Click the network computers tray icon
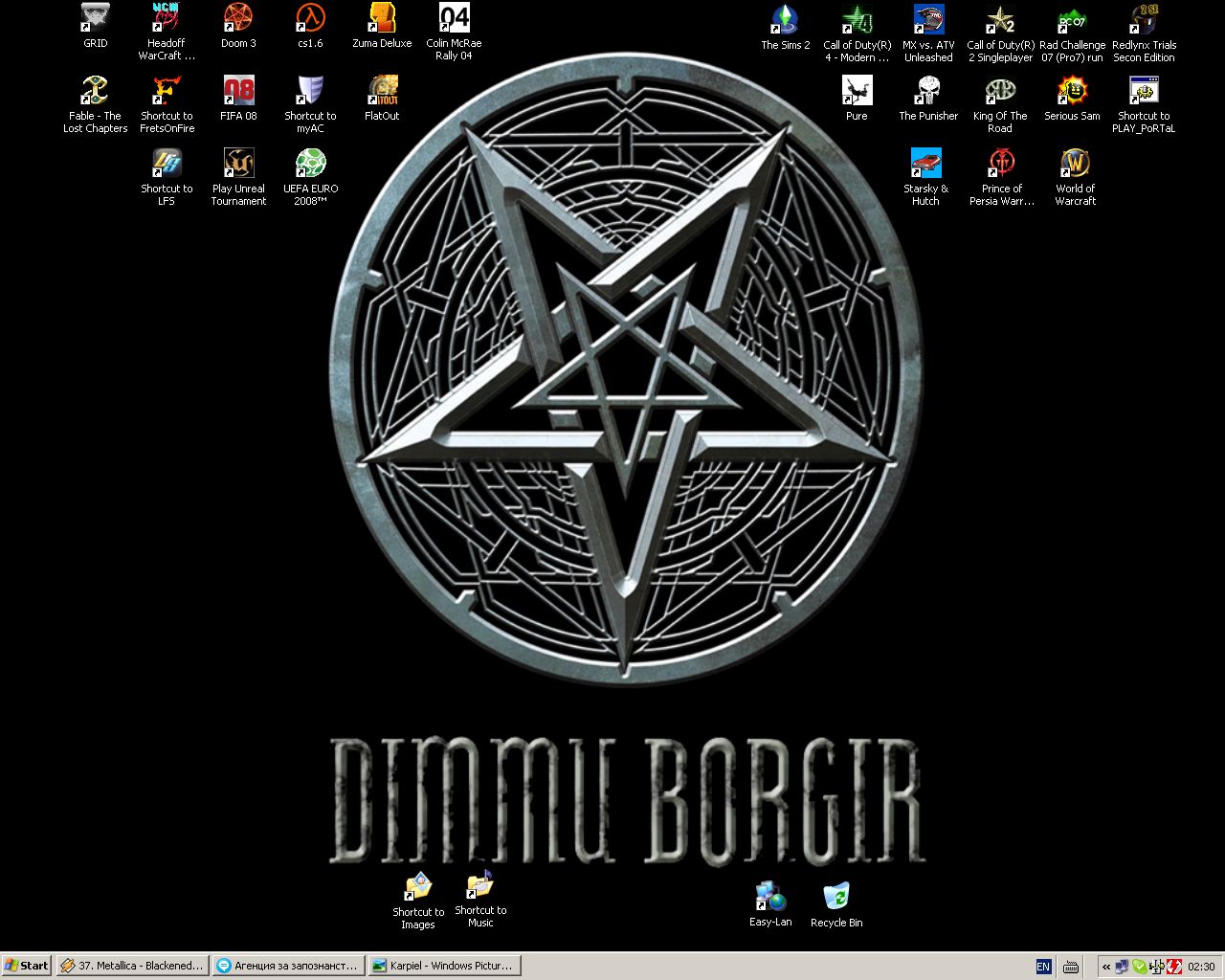Viewport: 1225px width, 980px height. click(x=1122, y=967)
